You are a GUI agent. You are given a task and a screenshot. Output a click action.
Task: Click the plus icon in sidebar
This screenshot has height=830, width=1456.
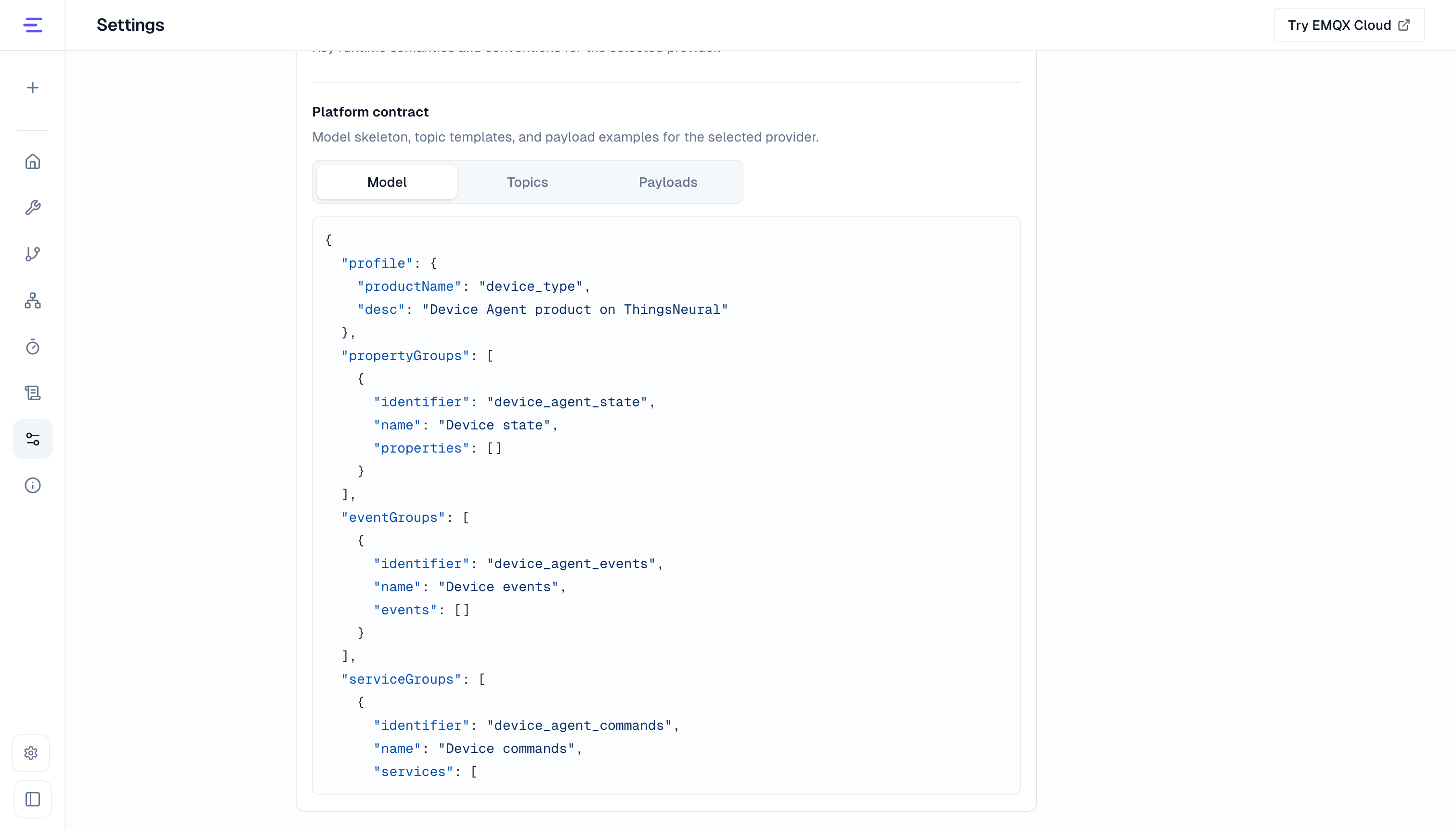(32, 88)
